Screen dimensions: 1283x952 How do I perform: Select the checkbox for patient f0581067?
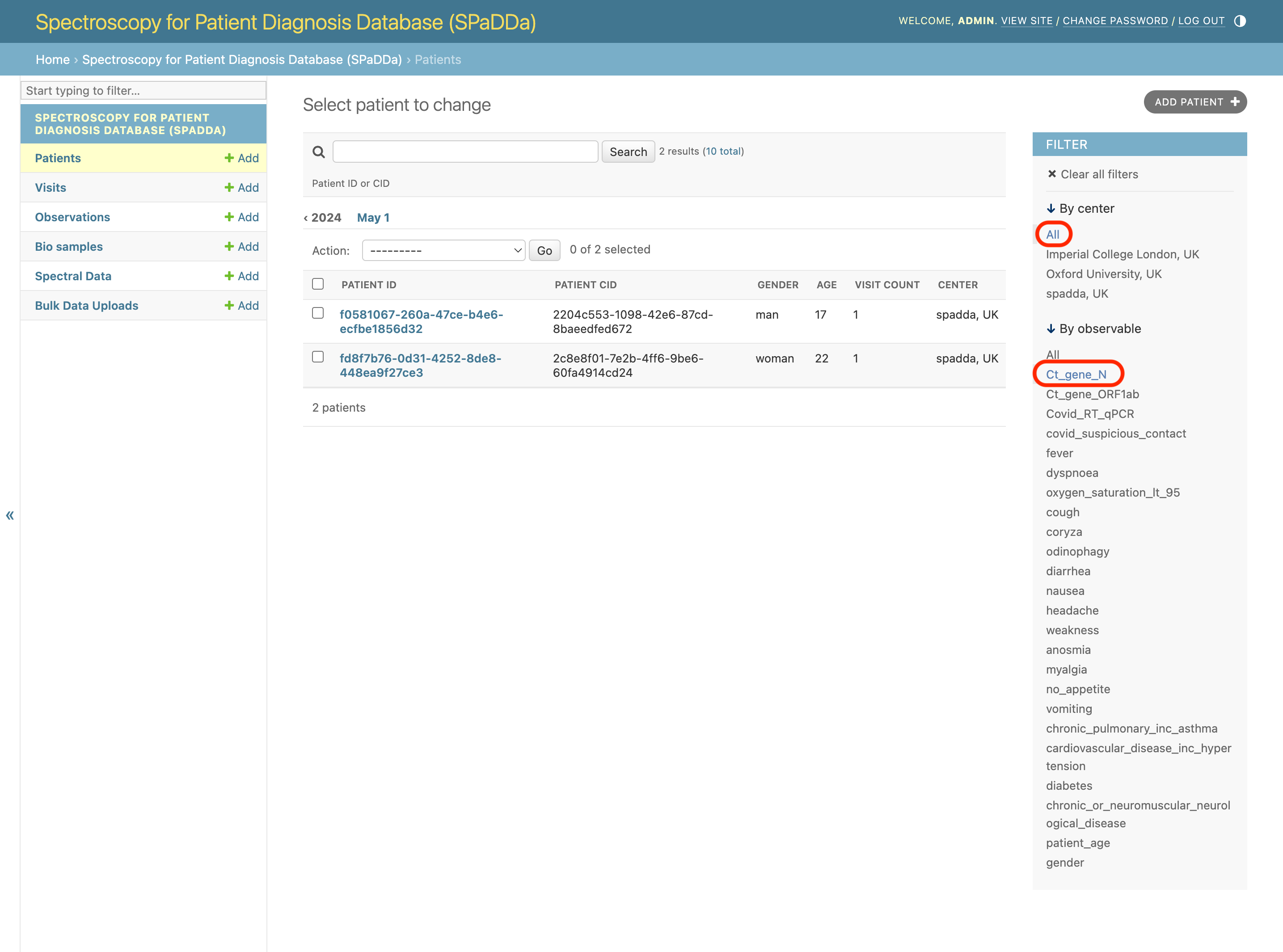(x=317, y=313)
